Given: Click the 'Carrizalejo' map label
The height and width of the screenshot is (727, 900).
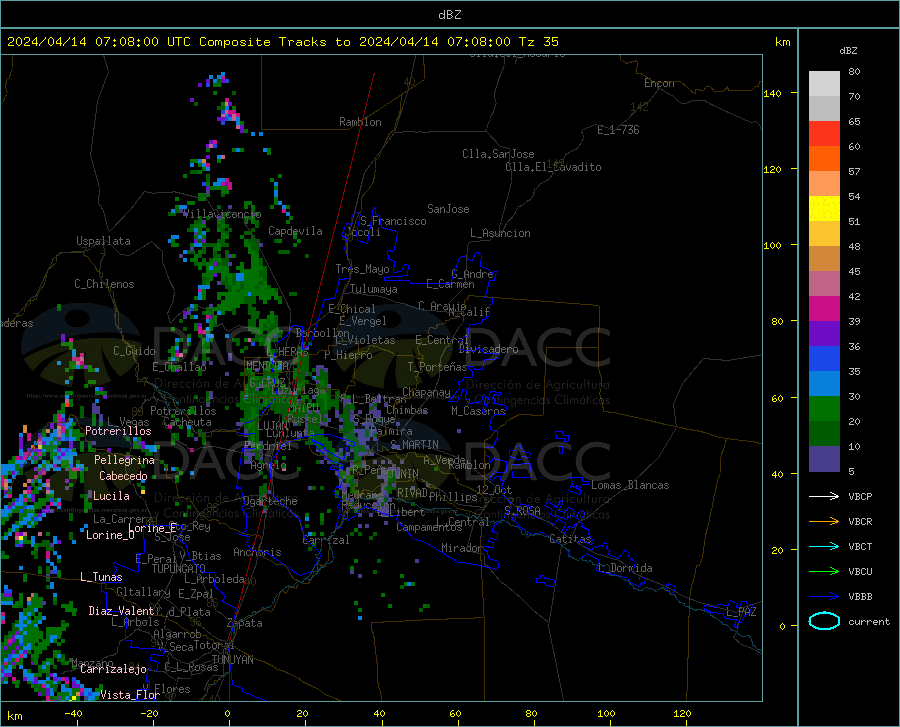Looking at the screenshot, I should pyautogui.click(x=114, y=669).
